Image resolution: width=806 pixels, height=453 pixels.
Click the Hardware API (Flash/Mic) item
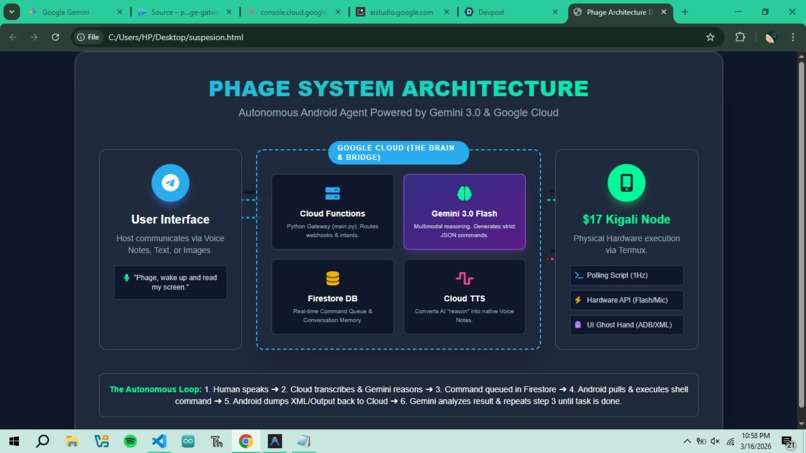[x=626, y=300]
